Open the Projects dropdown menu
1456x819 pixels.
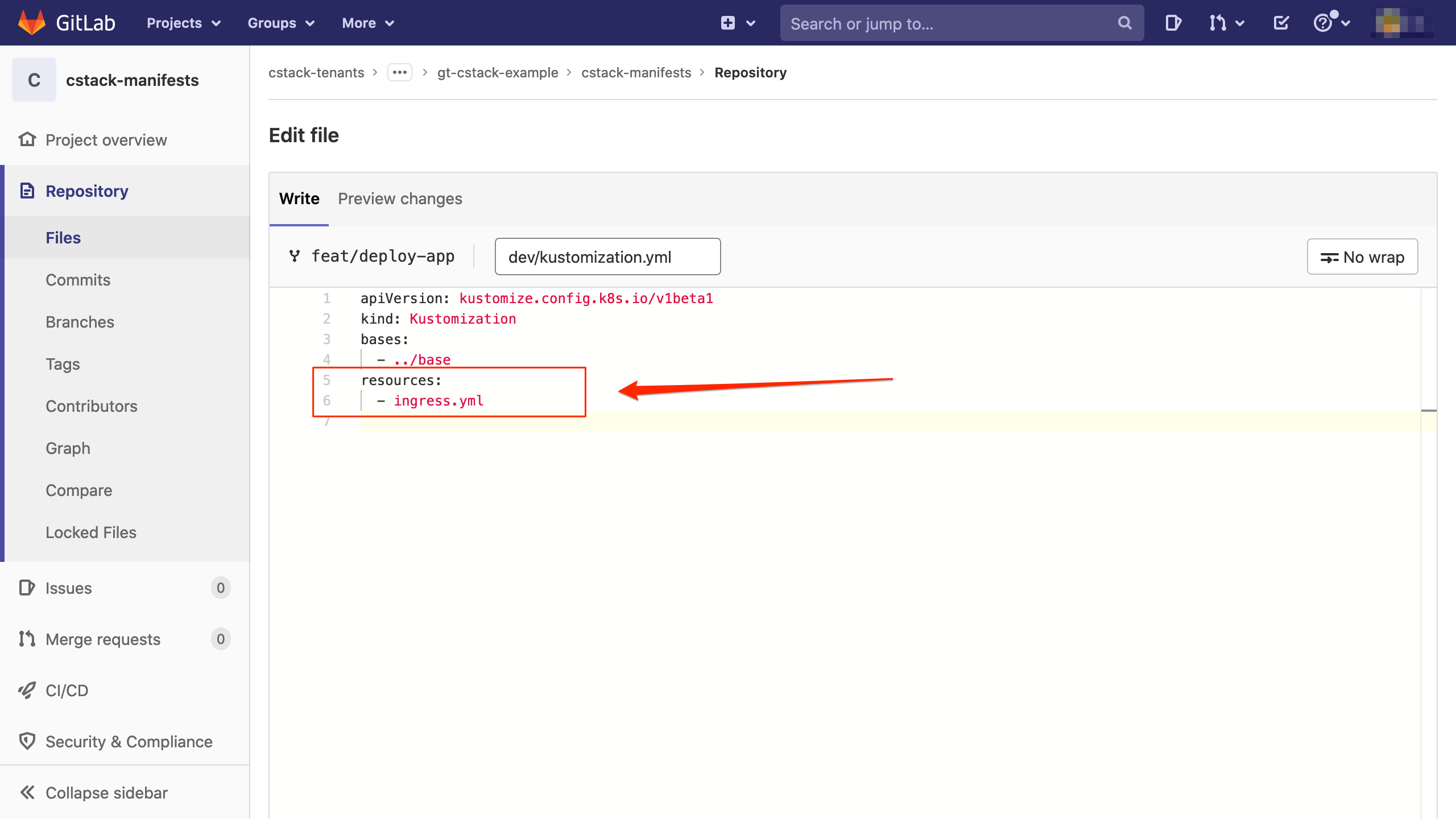pyautogui.click(x=183, y=23)
